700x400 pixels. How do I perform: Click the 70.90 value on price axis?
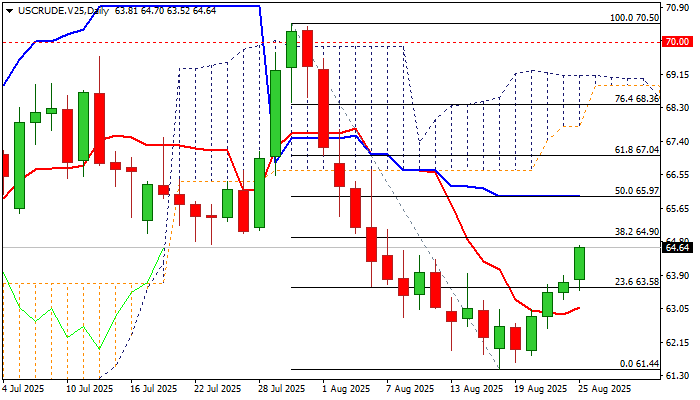678,7
